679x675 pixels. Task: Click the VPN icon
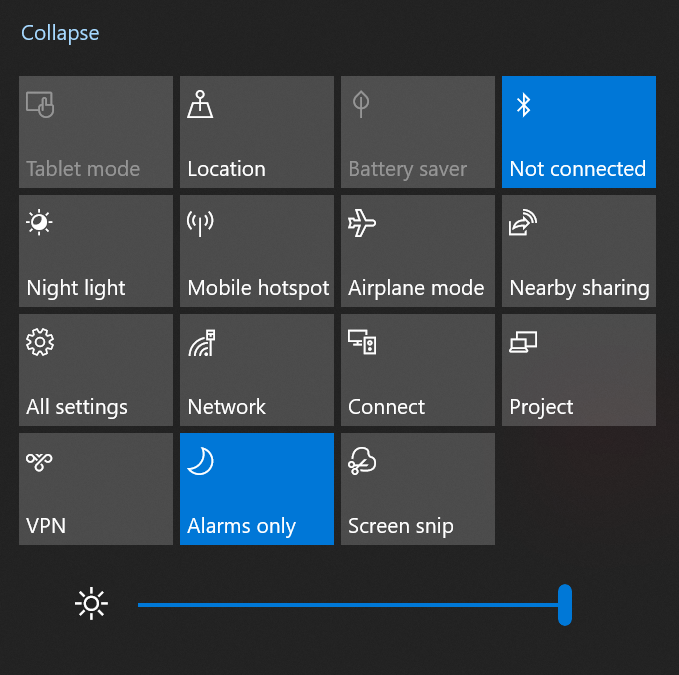coord(40,461)
